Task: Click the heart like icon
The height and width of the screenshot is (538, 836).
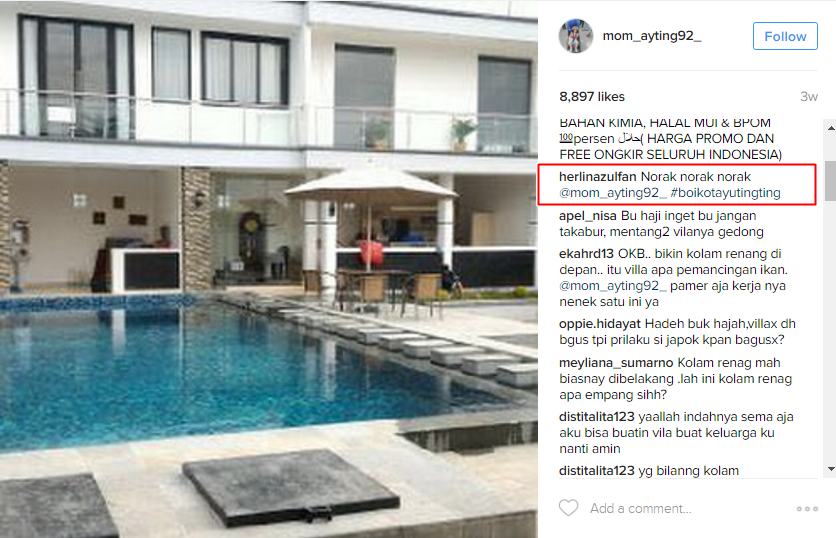Action: pos(568,508)
